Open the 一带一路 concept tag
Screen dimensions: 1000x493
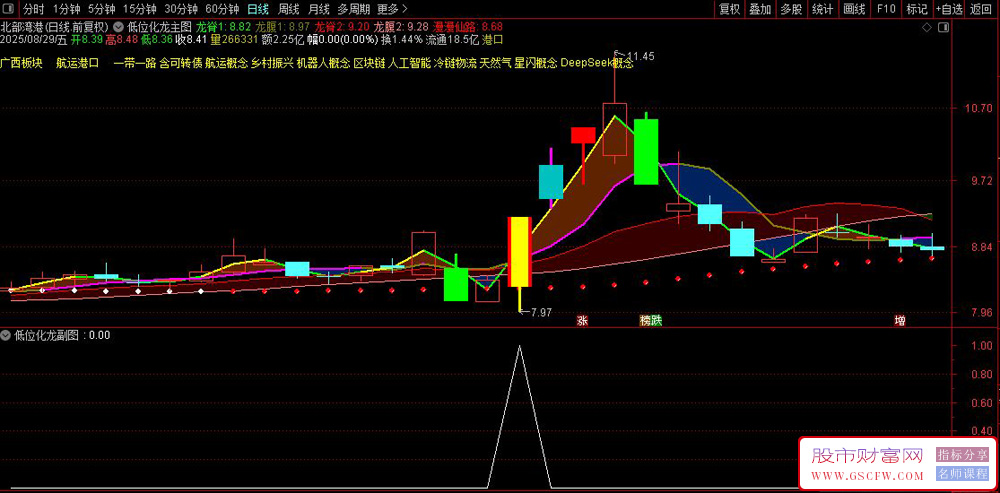click(x=135, y=63)
